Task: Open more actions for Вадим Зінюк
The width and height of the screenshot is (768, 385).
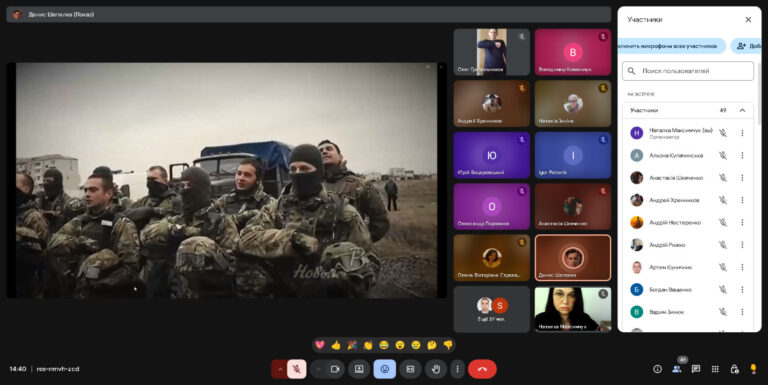Action: click(742, 312)
